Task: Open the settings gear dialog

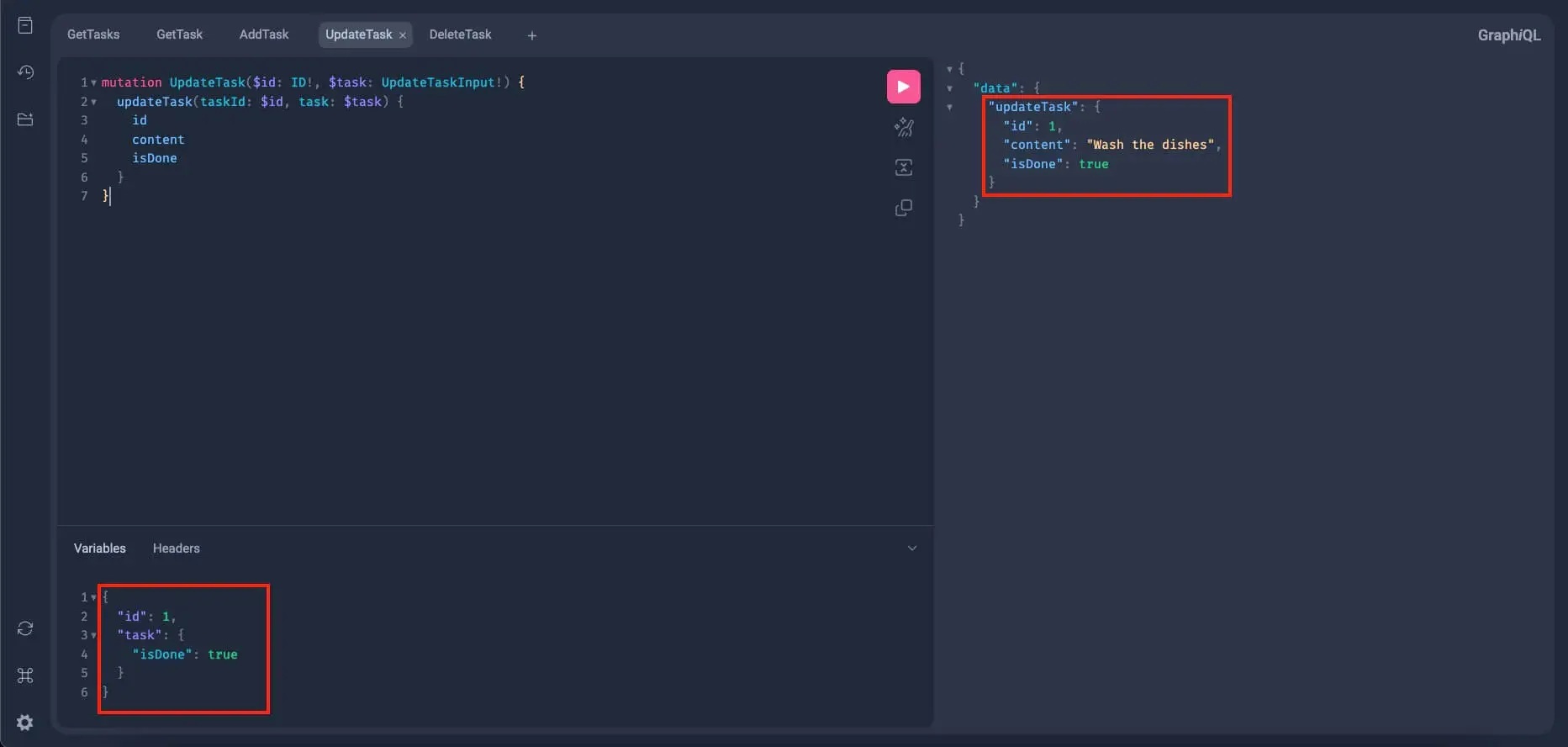Action: (x=25, y=723)
